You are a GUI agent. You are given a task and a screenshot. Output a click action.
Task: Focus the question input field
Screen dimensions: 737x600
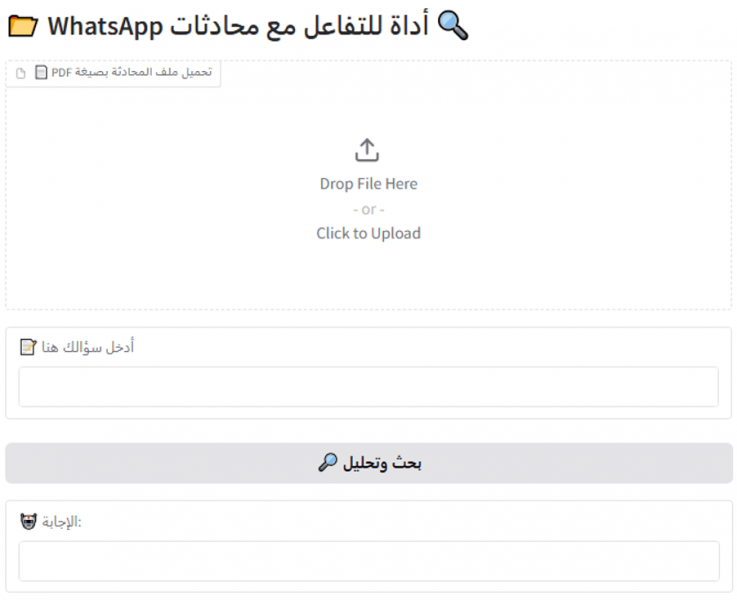pos(368,387)
